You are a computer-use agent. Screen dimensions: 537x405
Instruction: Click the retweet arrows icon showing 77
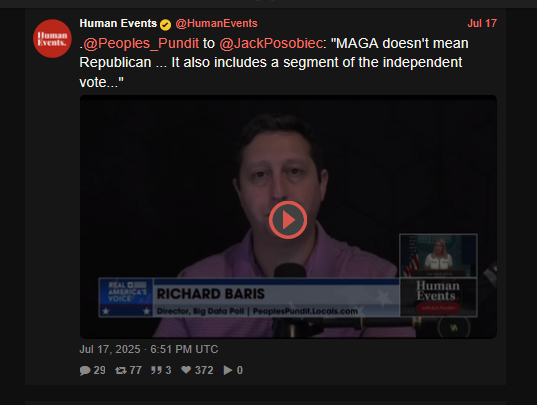121,370
